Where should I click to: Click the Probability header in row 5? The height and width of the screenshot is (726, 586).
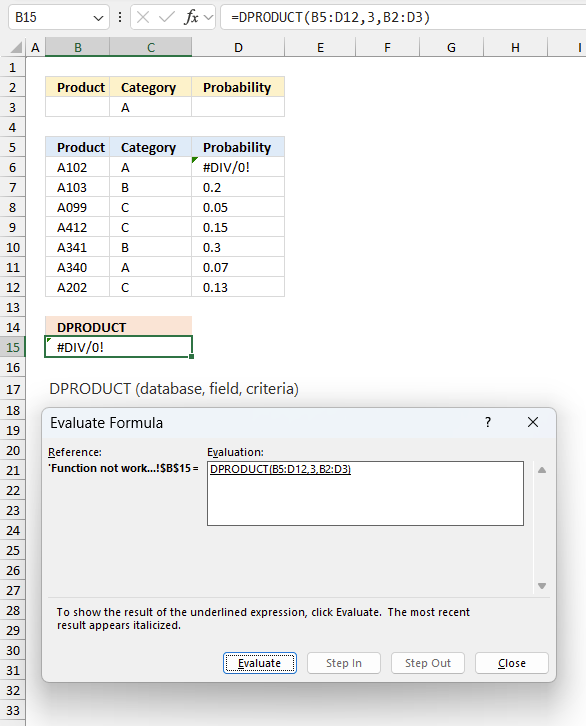238,147
